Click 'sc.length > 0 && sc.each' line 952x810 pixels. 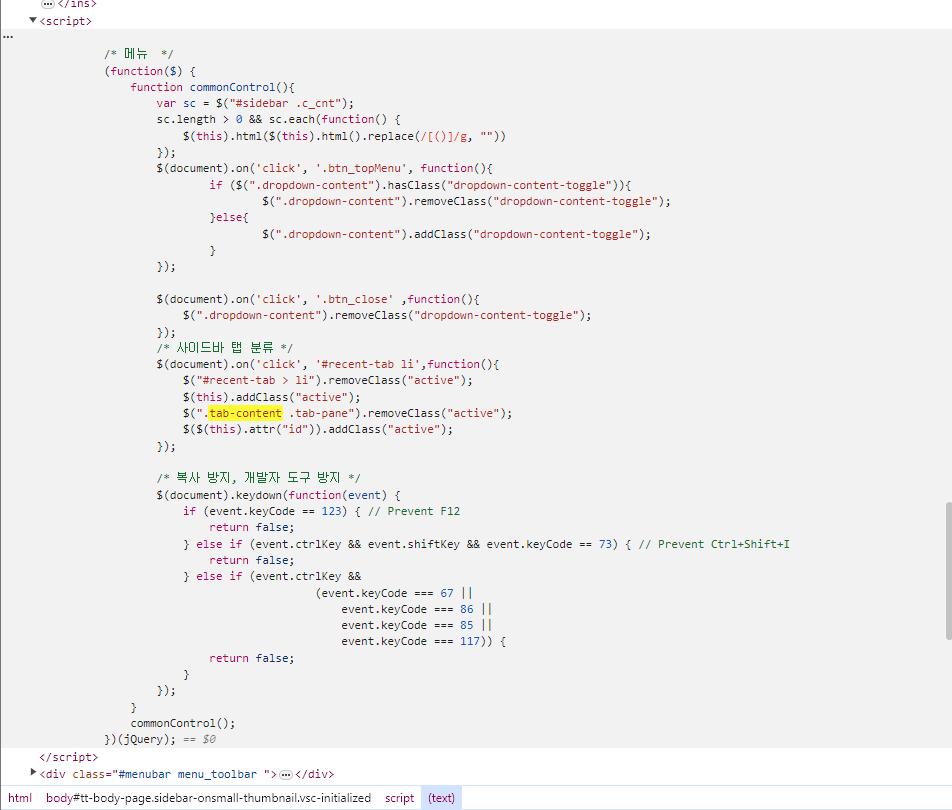click(x=279, y=119)
